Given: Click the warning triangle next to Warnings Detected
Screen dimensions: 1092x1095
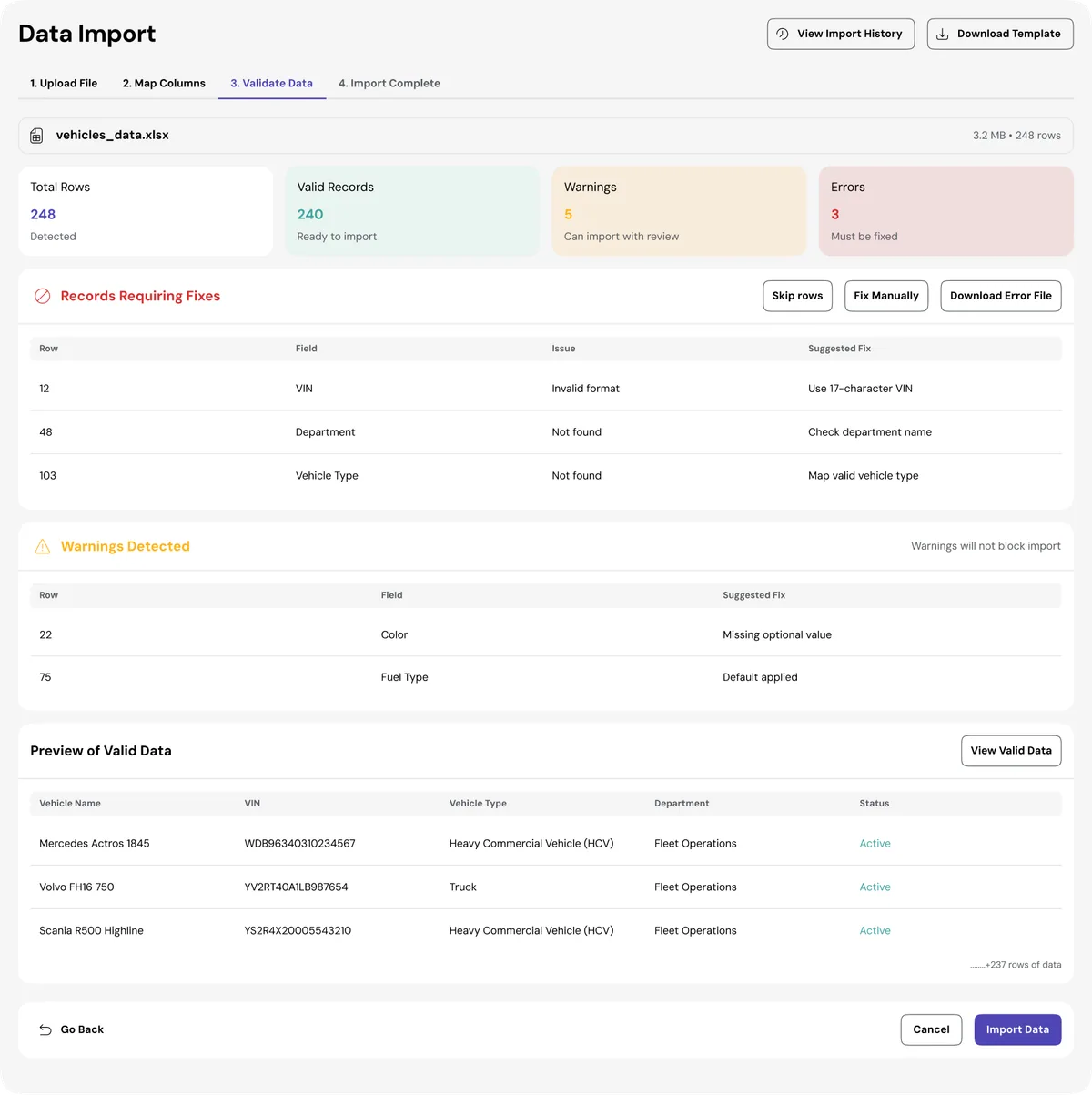Looking at the screenshot, I should (42, 546).
